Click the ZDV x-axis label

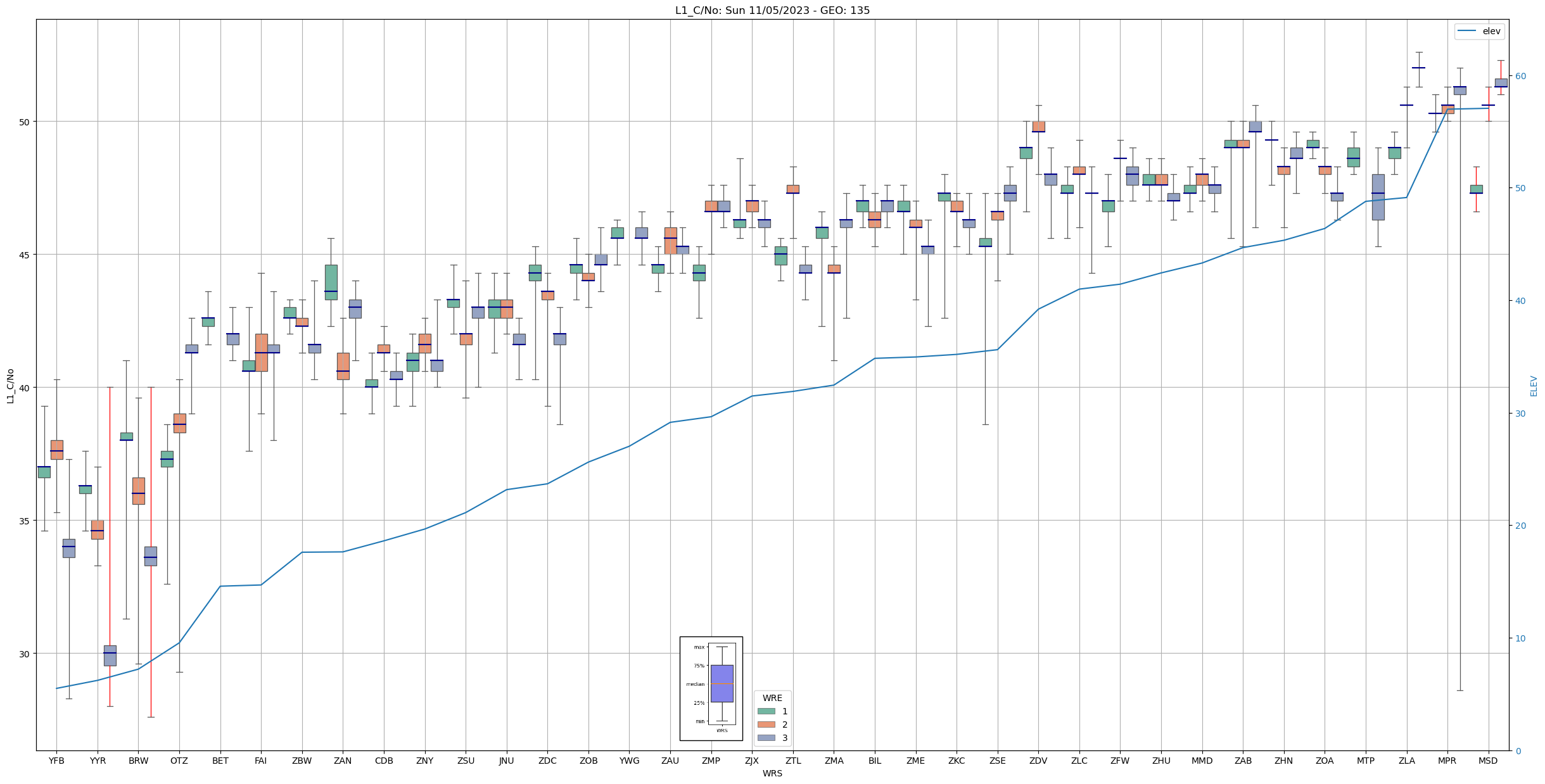click(x=1039, y=761)
